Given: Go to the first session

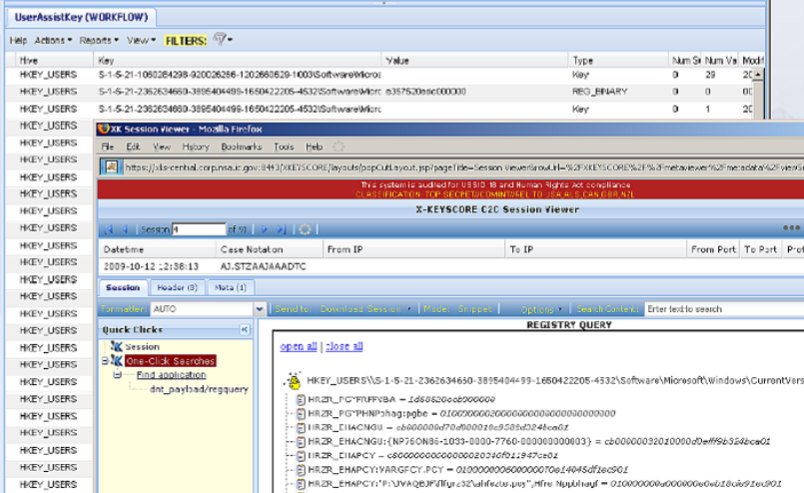Looking at the screenshot, I should (109, 229).
